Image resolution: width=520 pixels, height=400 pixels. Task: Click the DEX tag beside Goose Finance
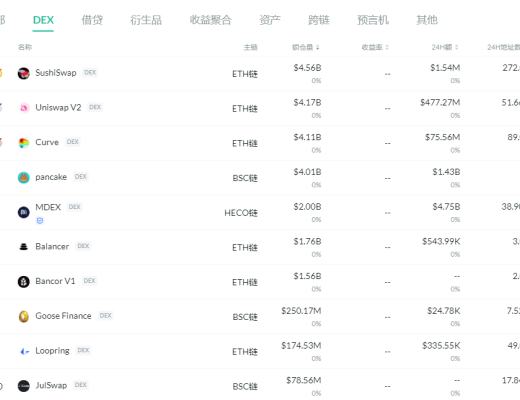106,315
